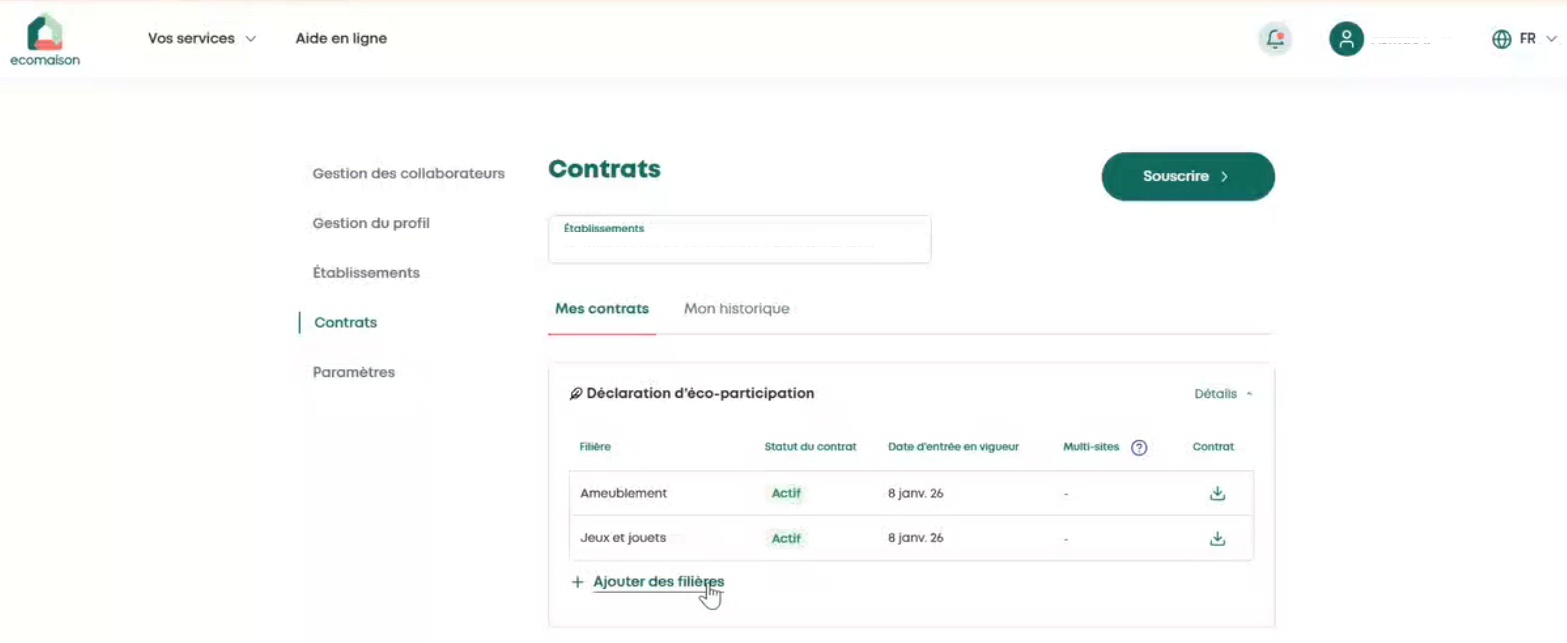1567x643 pixels.
Task: Click the Contrats page heading
Action: (604, 169)
